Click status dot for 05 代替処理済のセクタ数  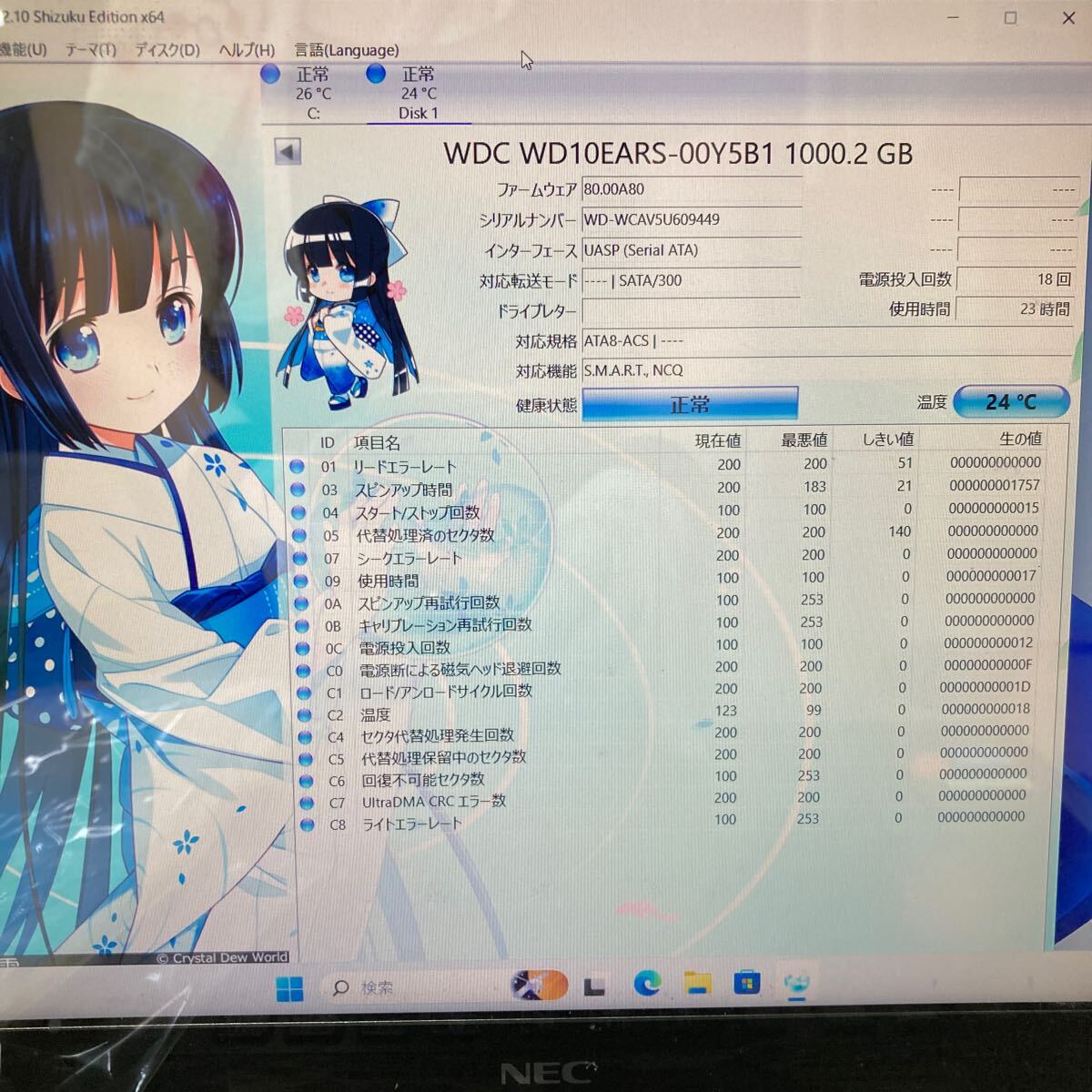[299, 535]
